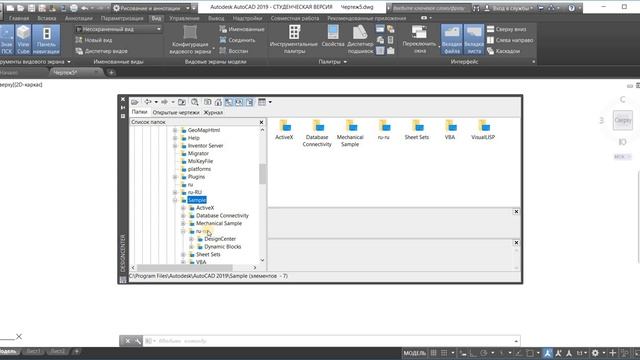640x360 pixels.
Task: Click the folder tree horizontal scrollbar
Action: pyautogui.click(x=184, y=268)
